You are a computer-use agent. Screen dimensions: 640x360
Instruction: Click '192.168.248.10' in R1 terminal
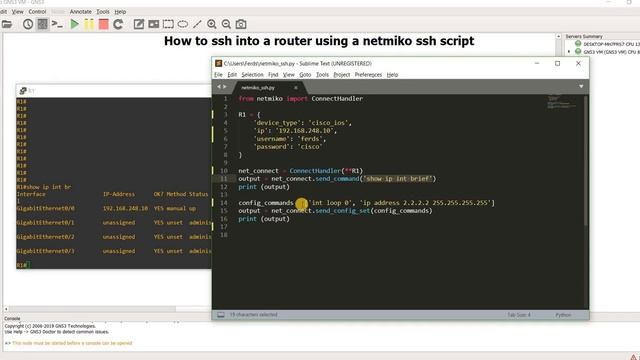pos(125,208)
